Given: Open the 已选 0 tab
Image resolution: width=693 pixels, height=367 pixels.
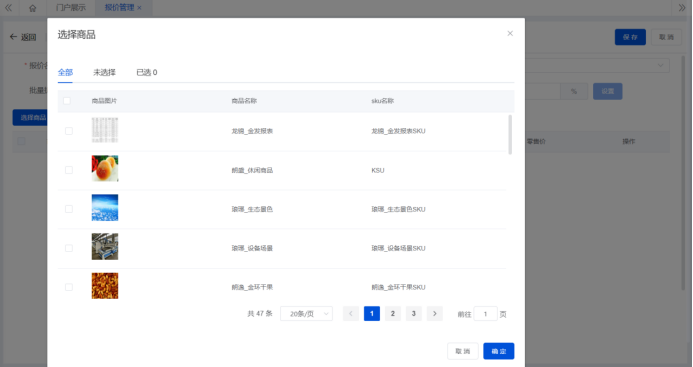Looking at the screenshot, I should point(147,73).
